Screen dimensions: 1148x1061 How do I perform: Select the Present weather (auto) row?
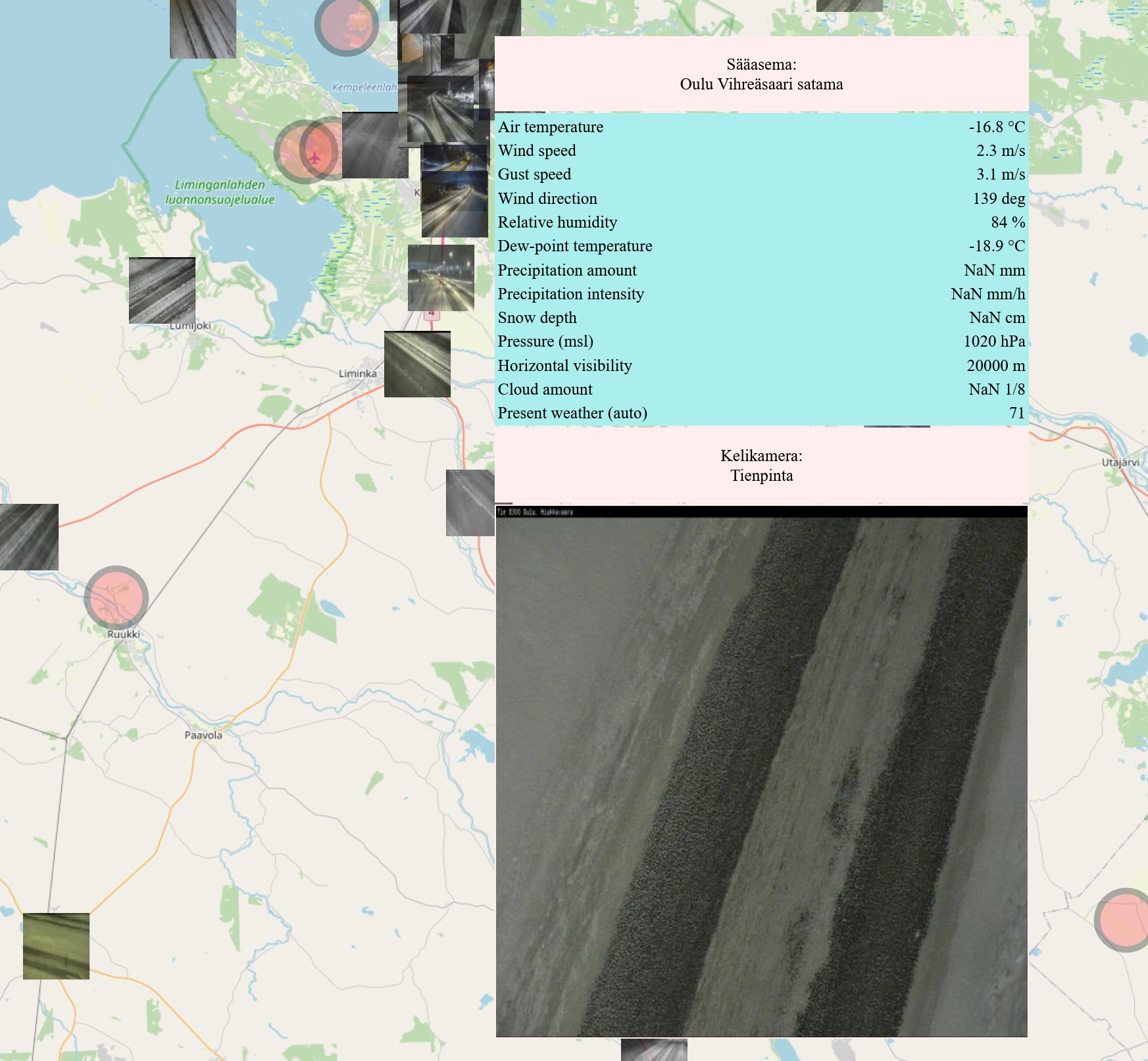tap(761, 413)
